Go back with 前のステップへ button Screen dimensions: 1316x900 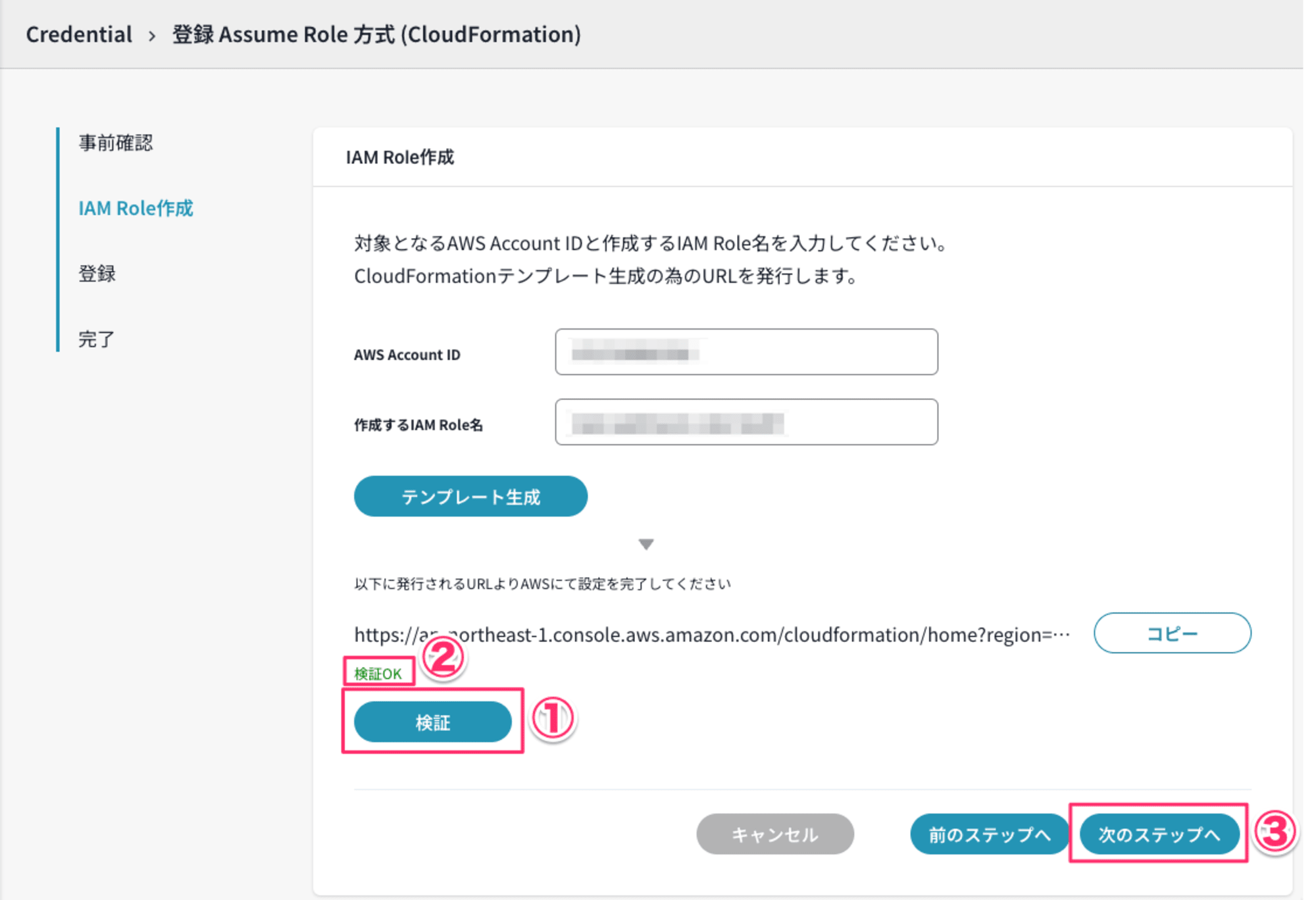(989, 834)
